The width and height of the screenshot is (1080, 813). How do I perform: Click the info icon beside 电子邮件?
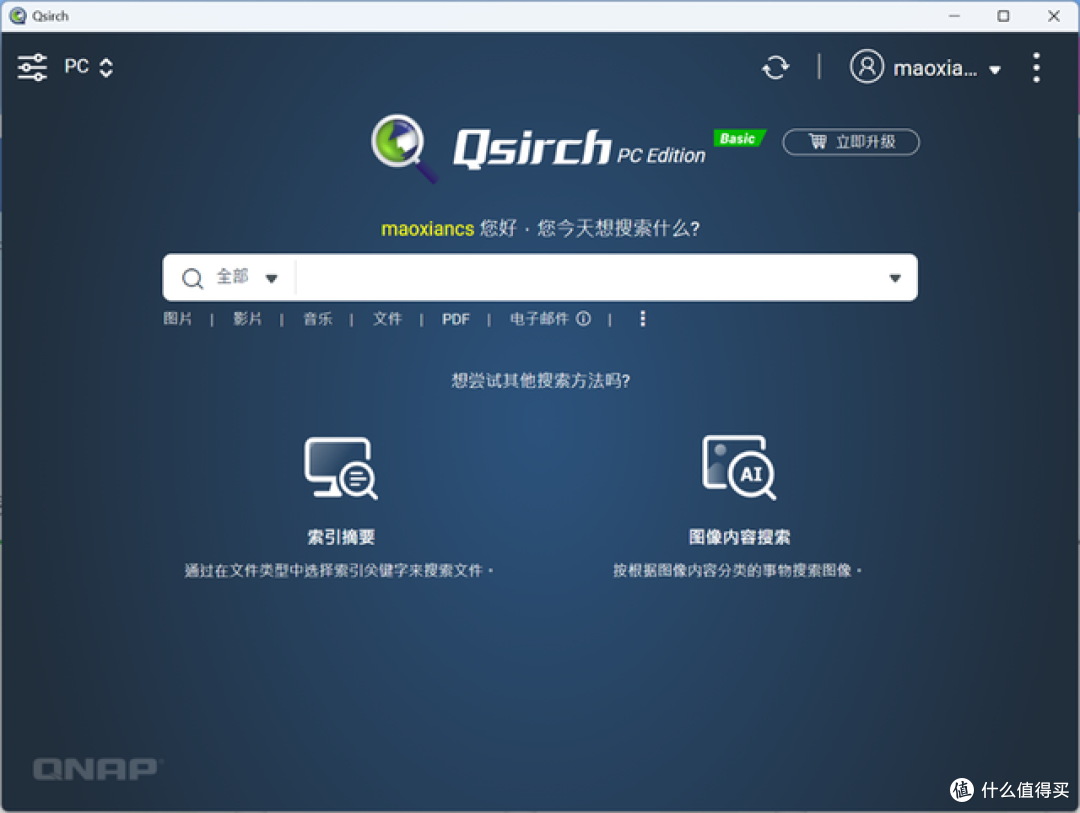point(583,318)
